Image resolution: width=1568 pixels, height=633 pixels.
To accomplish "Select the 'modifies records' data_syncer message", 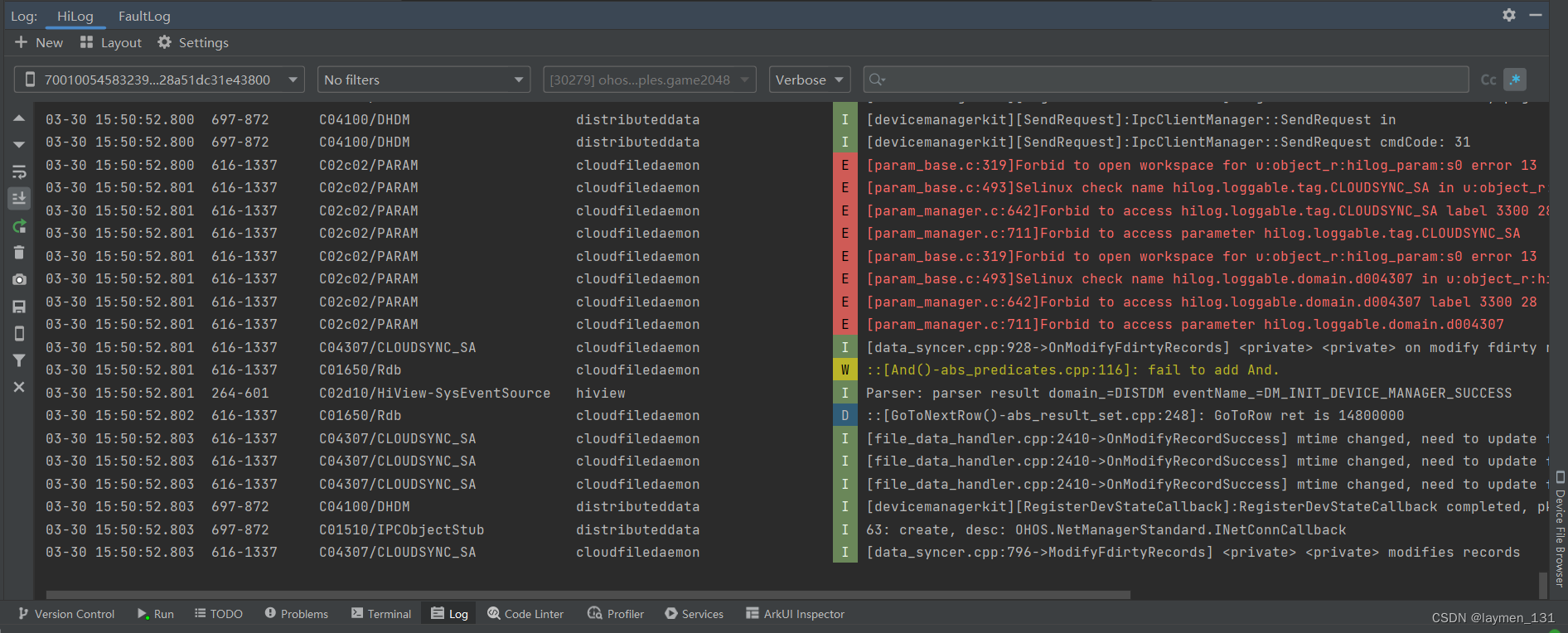I will tap(1193, 553).
